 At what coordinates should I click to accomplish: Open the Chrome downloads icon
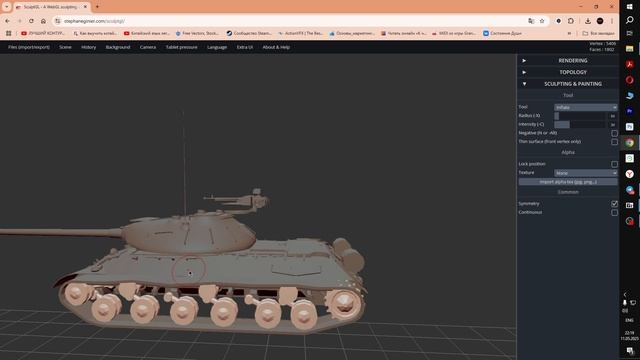click(588, 21)
